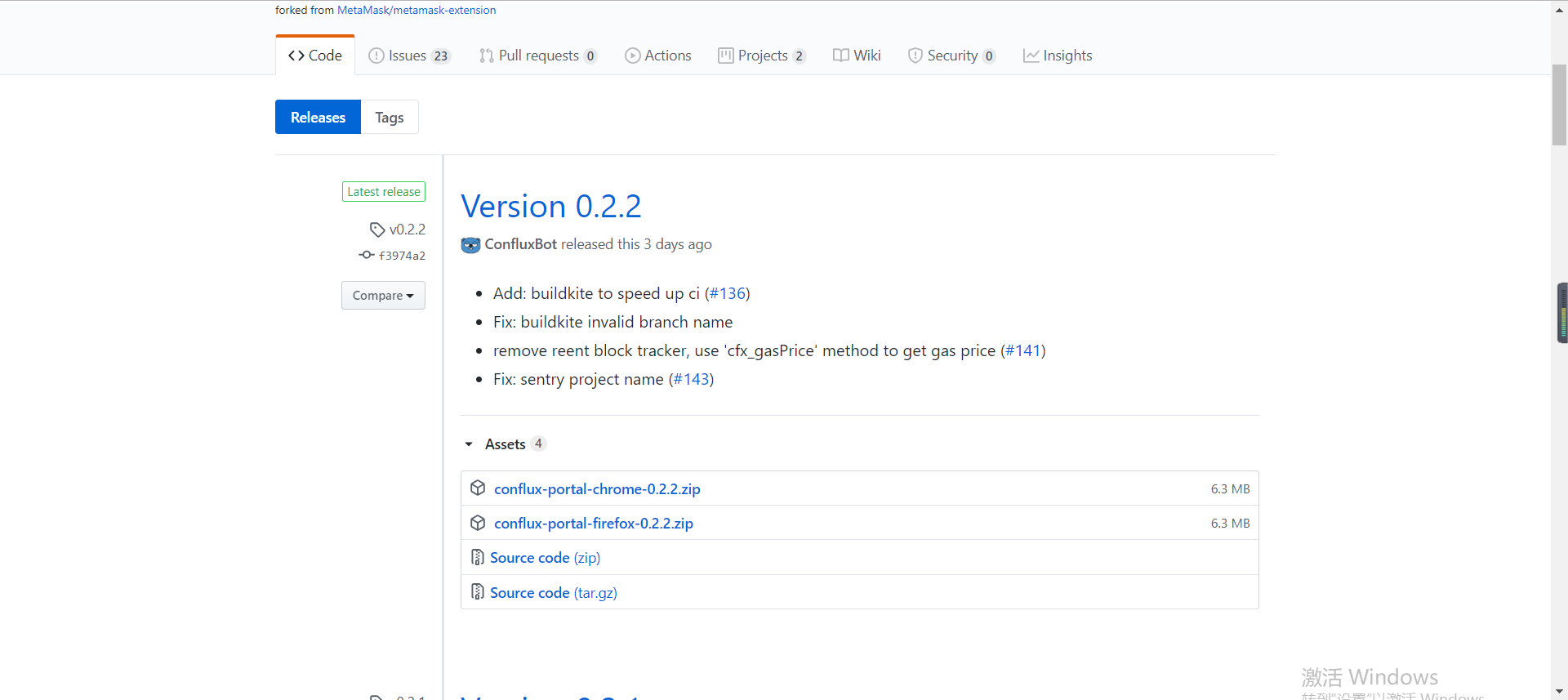
Task: Click the Releases button
Action: tap(318, 117)
